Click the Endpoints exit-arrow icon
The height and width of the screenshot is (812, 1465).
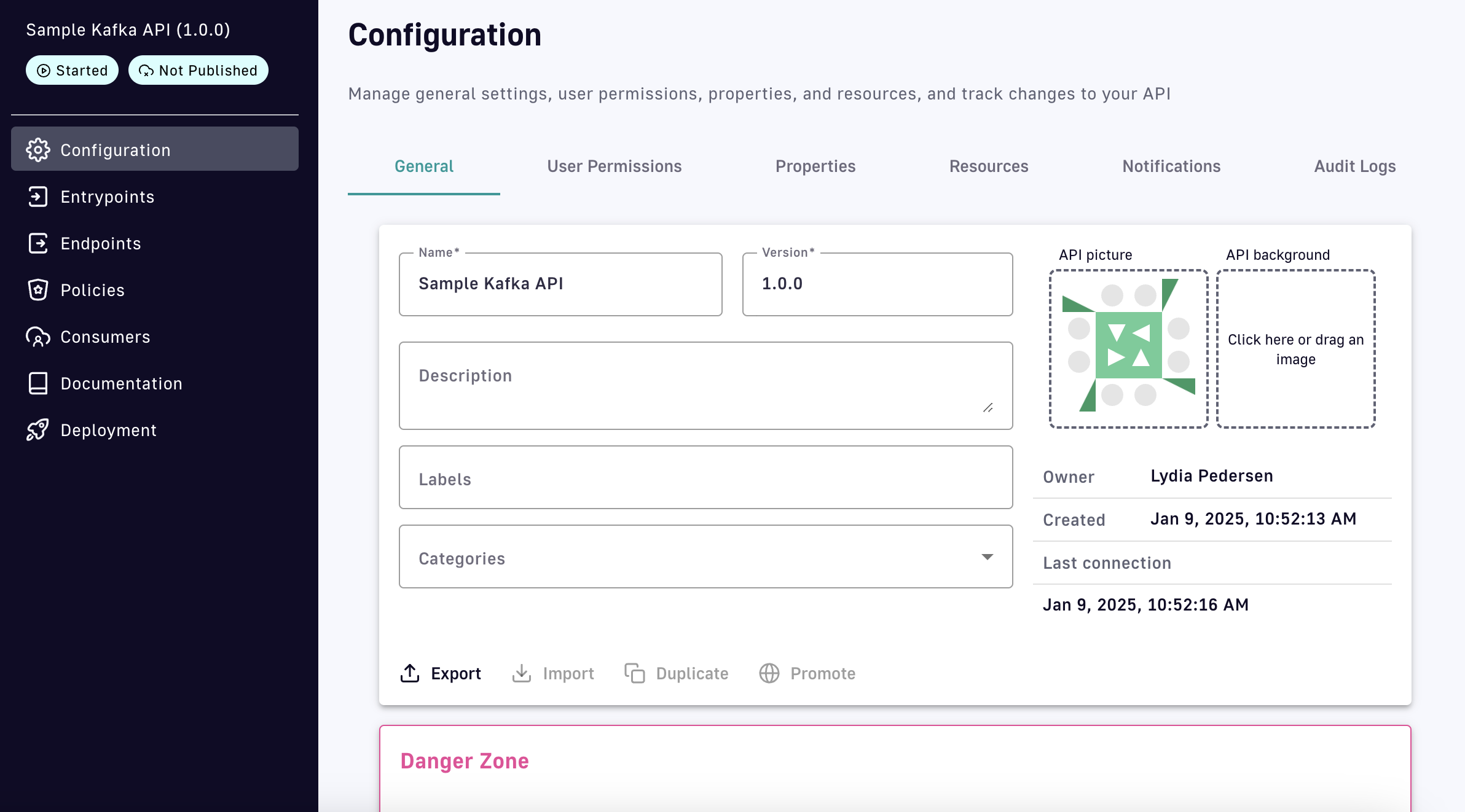coord(38,243)
